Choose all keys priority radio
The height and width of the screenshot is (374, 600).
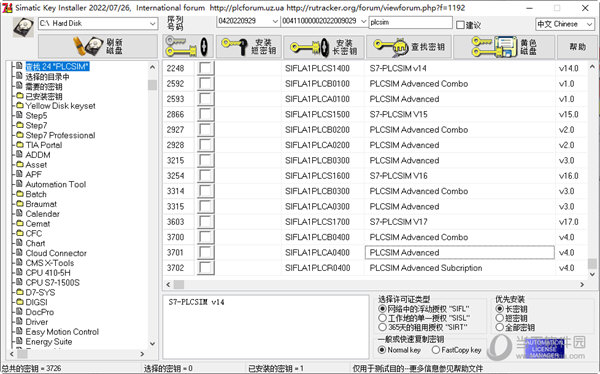click(499, 327)
